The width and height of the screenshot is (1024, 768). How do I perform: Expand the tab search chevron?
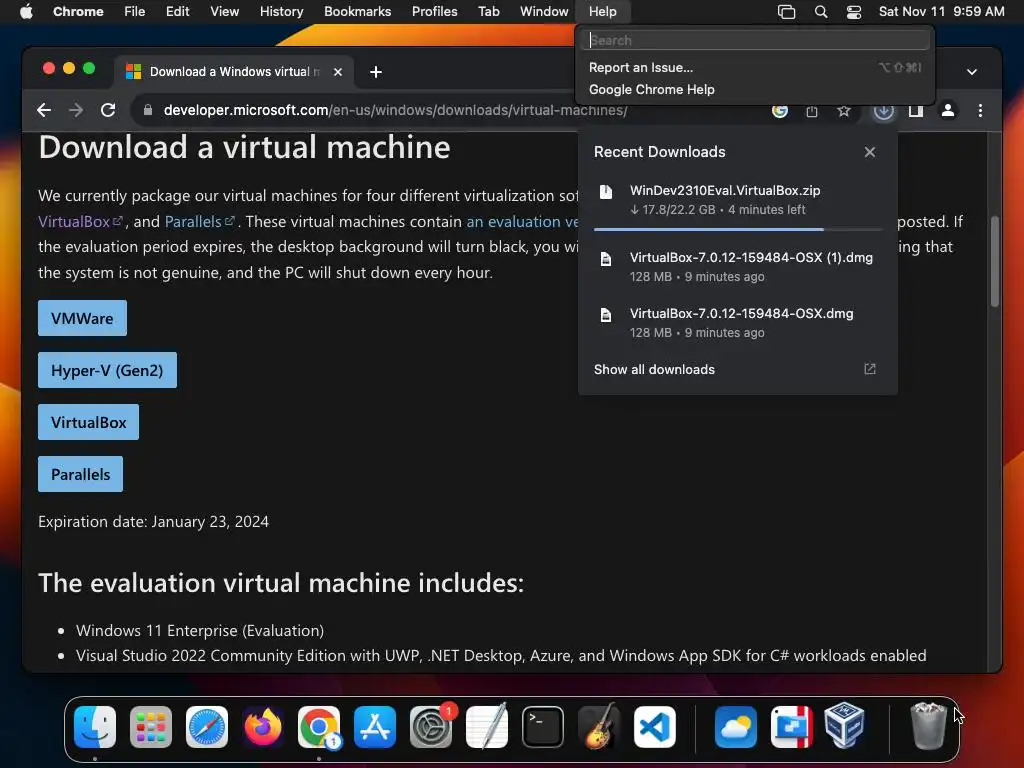(x=972, y=72)
